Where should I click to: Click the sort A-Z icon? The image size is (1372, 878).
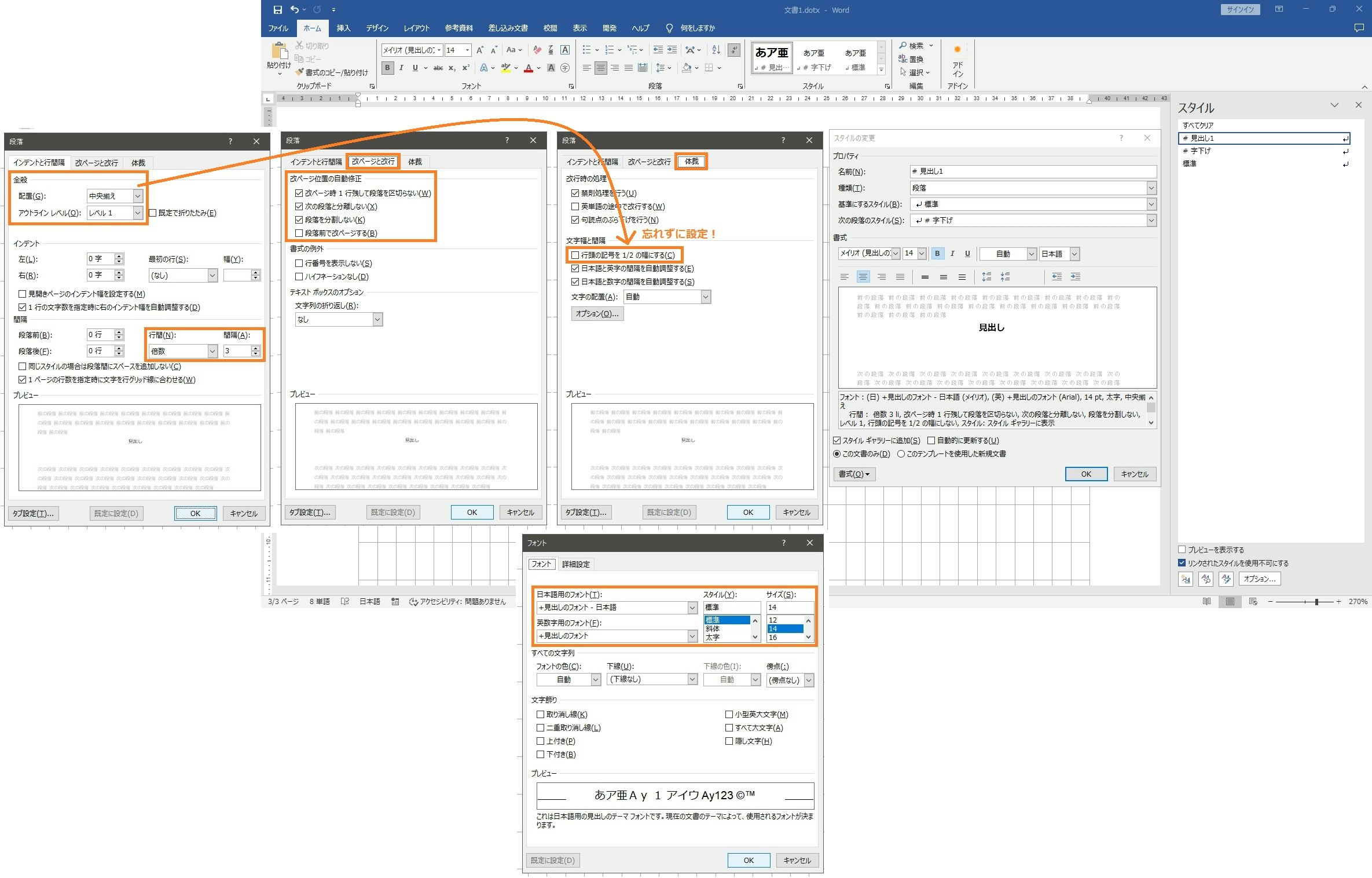pos(716,50)
